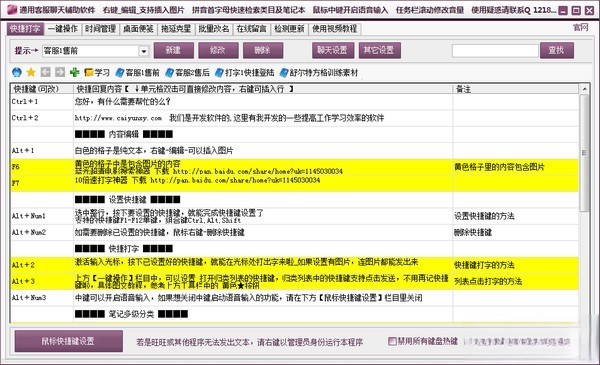Switch to the 时间管理 tab

pyautogui.click(x=100, y=29)
